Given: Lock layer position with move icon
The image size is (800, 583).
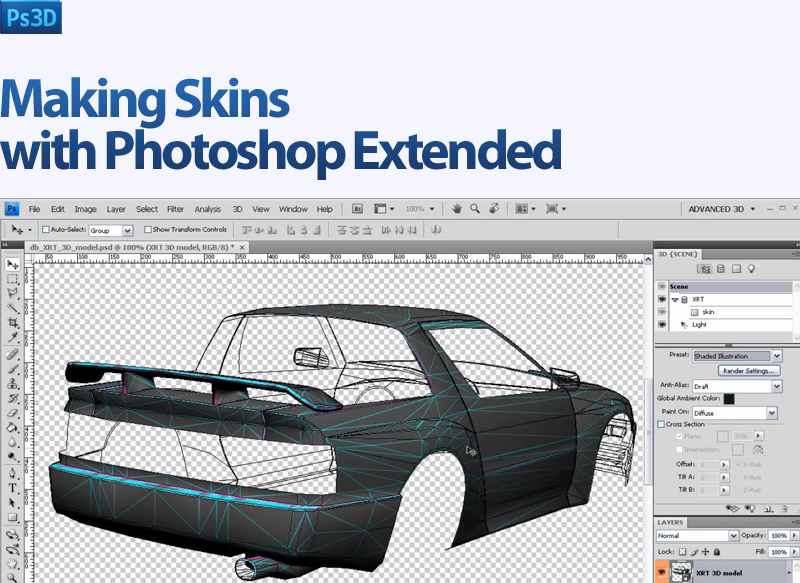Looking at the screenshot, I should [x=706, y=552].
